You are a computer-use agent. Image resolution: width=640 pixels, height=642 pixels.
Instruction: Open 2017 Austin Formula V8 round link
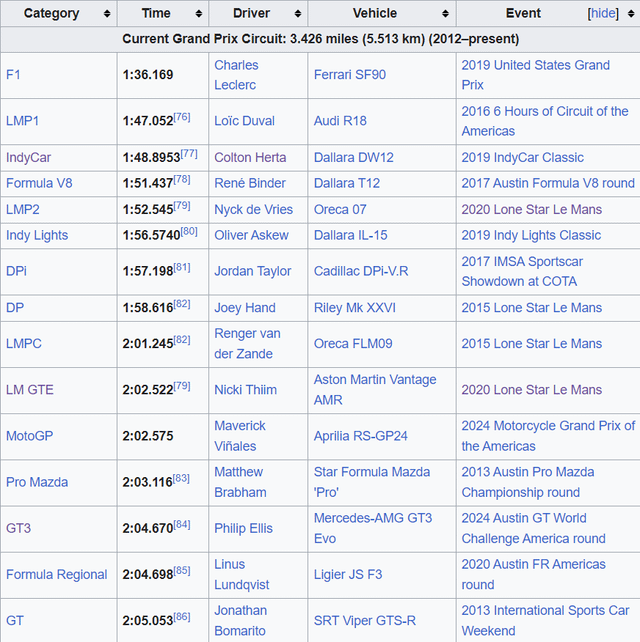click(x=548, y=183)
